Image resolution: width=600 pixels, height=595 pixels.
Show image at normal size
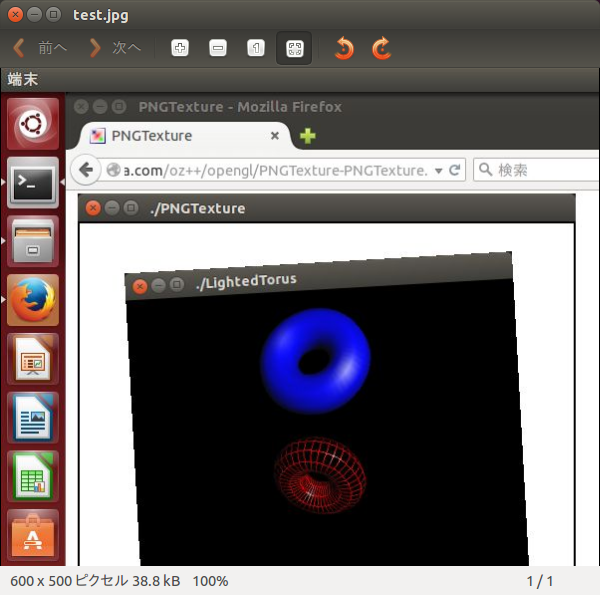pos(256,48)
